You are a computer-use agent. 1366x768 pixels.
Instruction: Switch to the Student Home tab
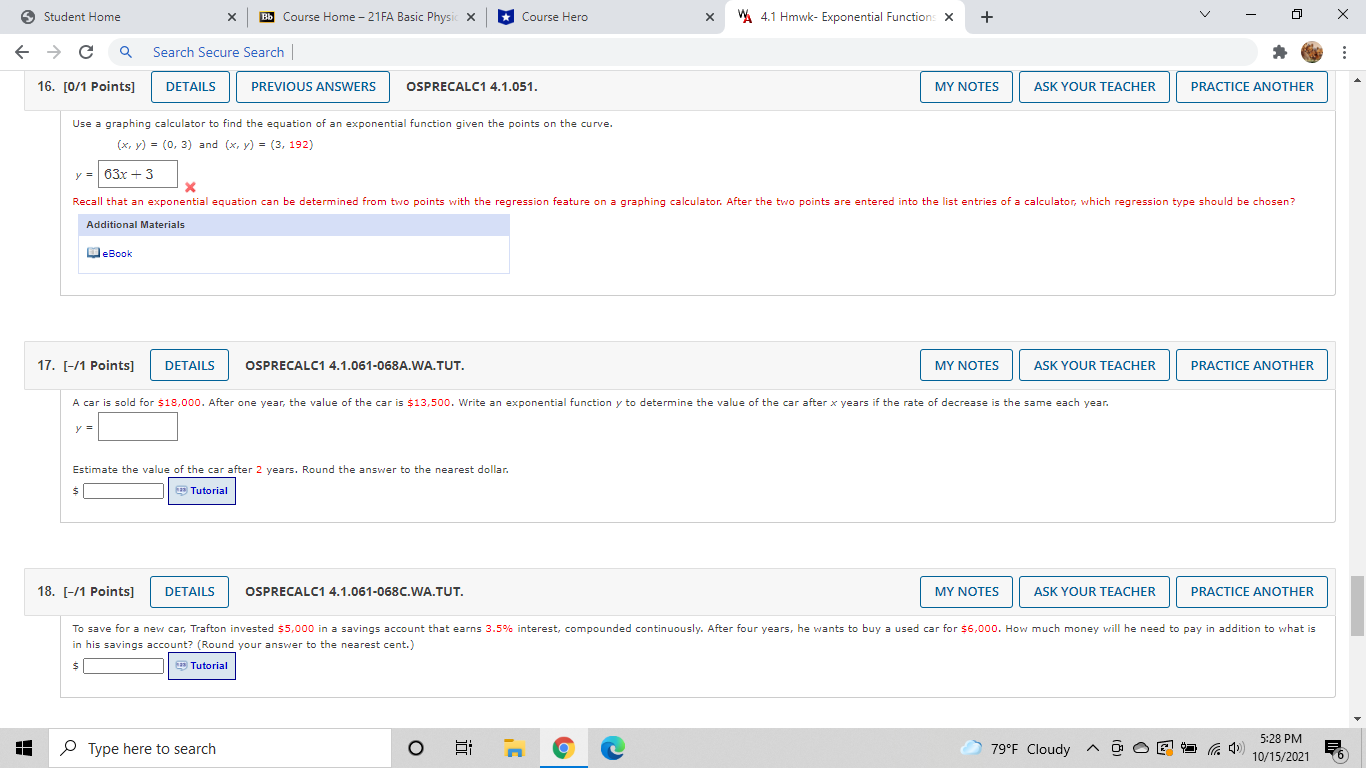[125, 17]
